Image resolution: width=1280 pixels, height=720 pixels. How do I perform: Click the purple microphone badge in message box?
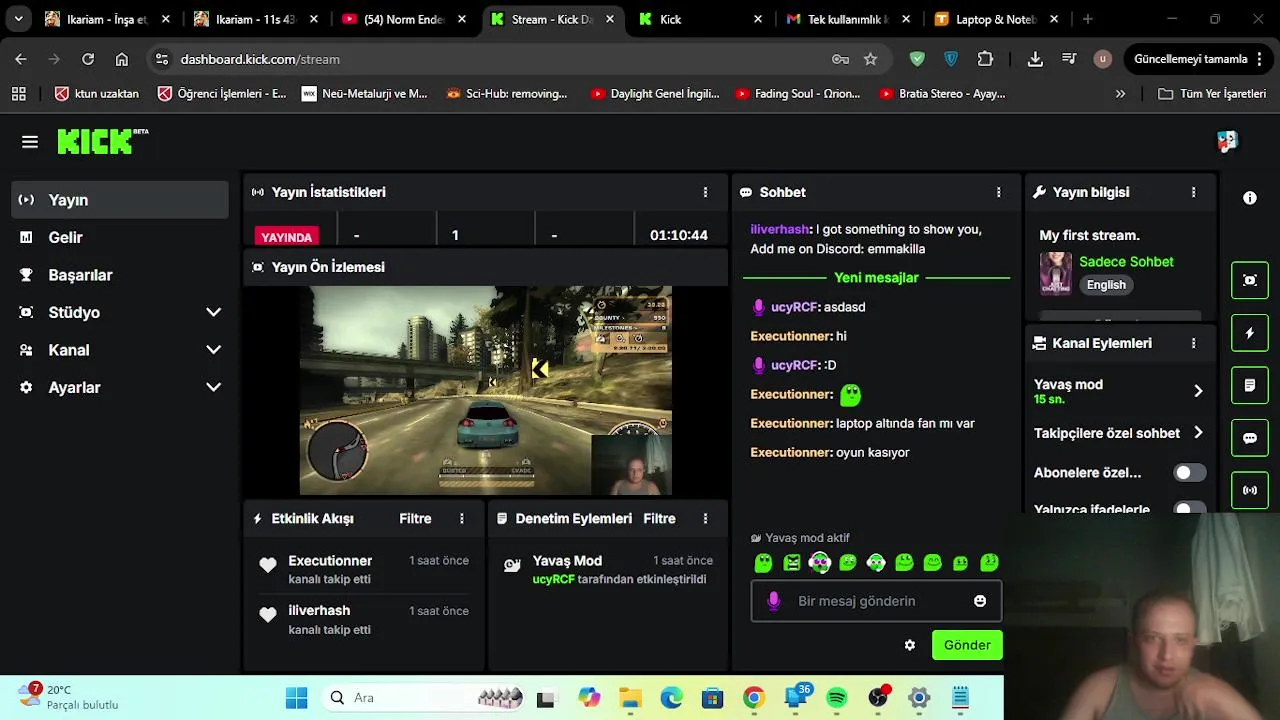(773, 601)
